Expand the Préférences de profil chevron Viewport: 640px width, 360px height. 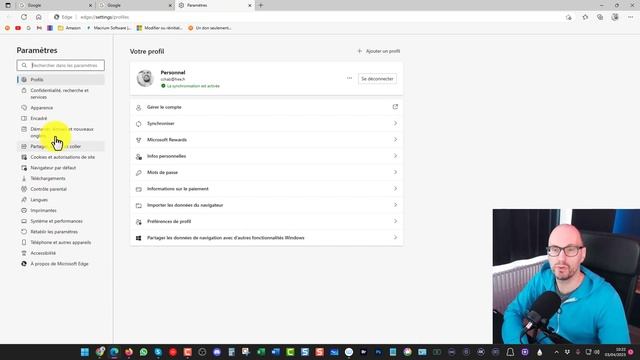[x=395, y=221]
